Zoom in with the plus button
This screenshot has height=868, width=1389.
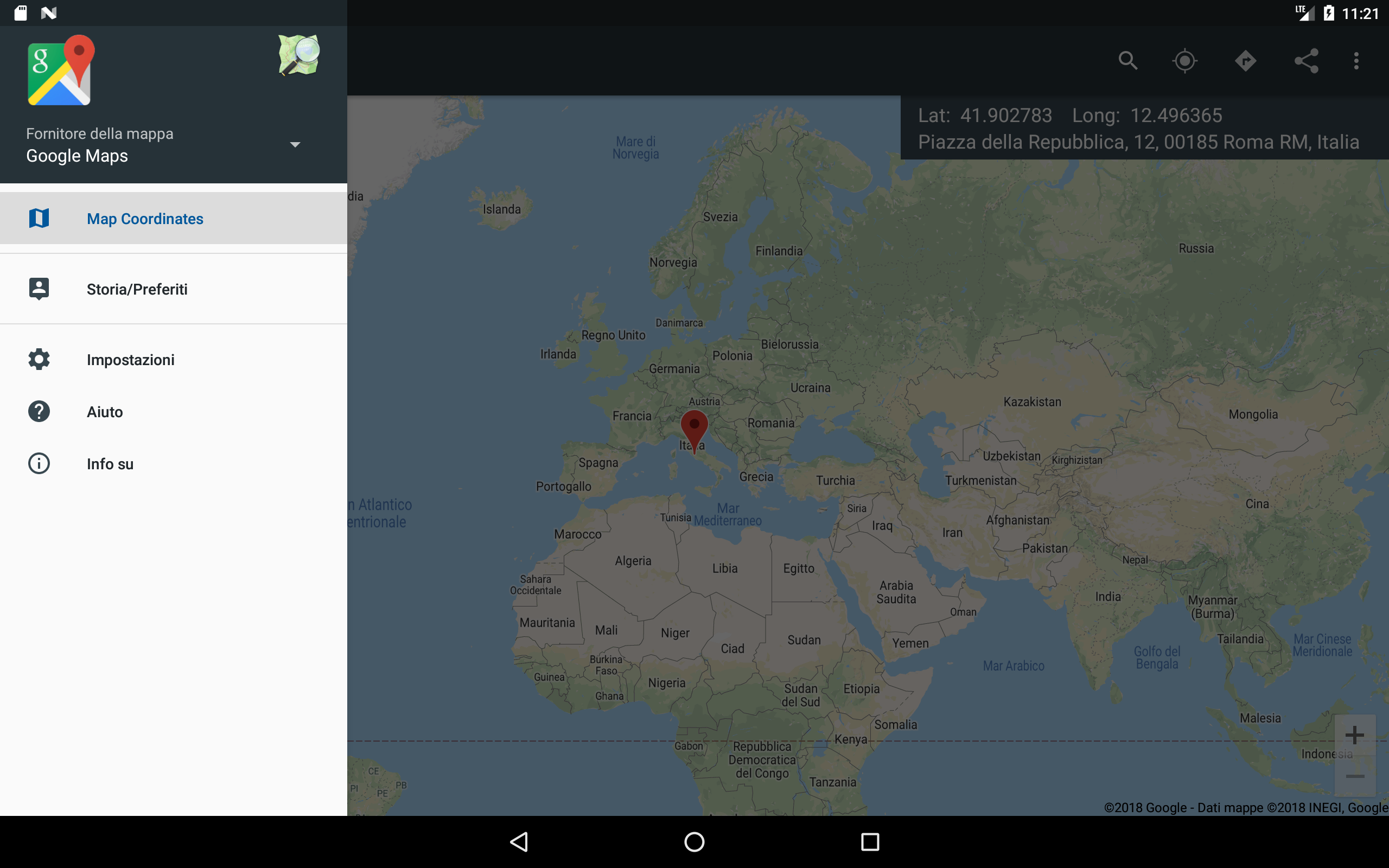click(x=1355, y=735)
